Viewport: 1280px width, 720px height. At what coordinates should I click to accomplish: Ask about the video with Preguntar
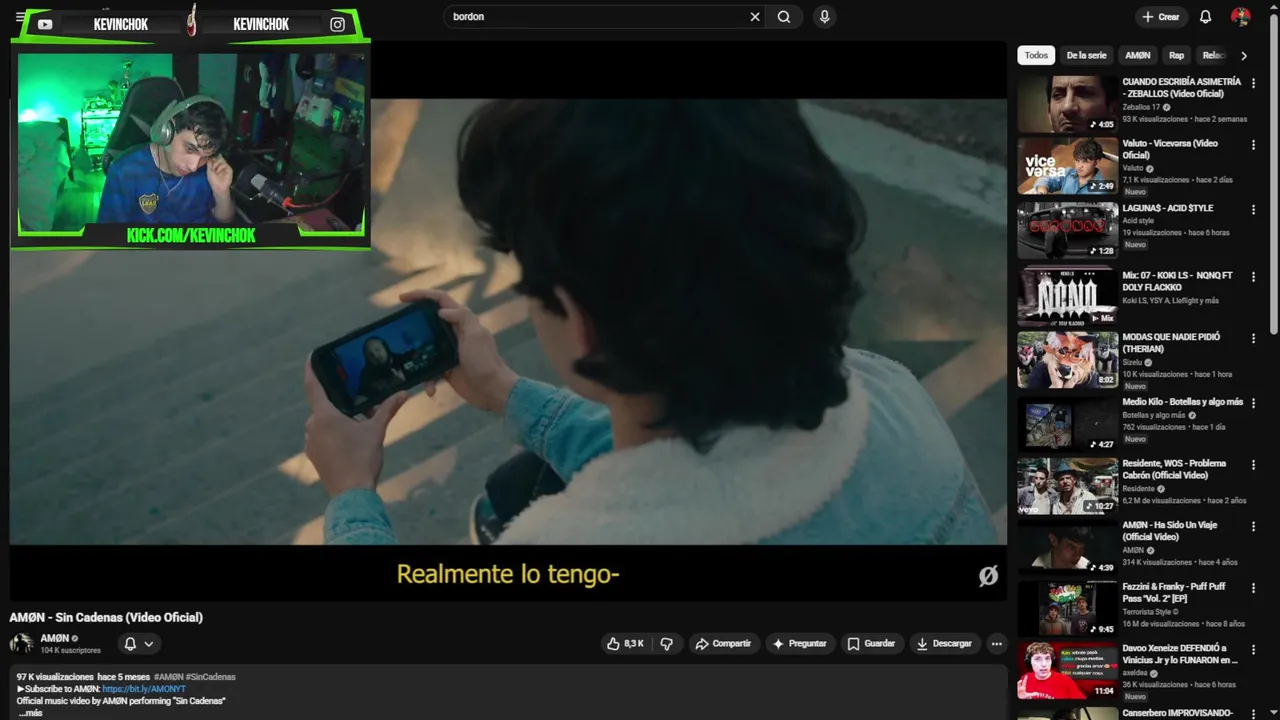pyautogui.click(x=799, y=644)
